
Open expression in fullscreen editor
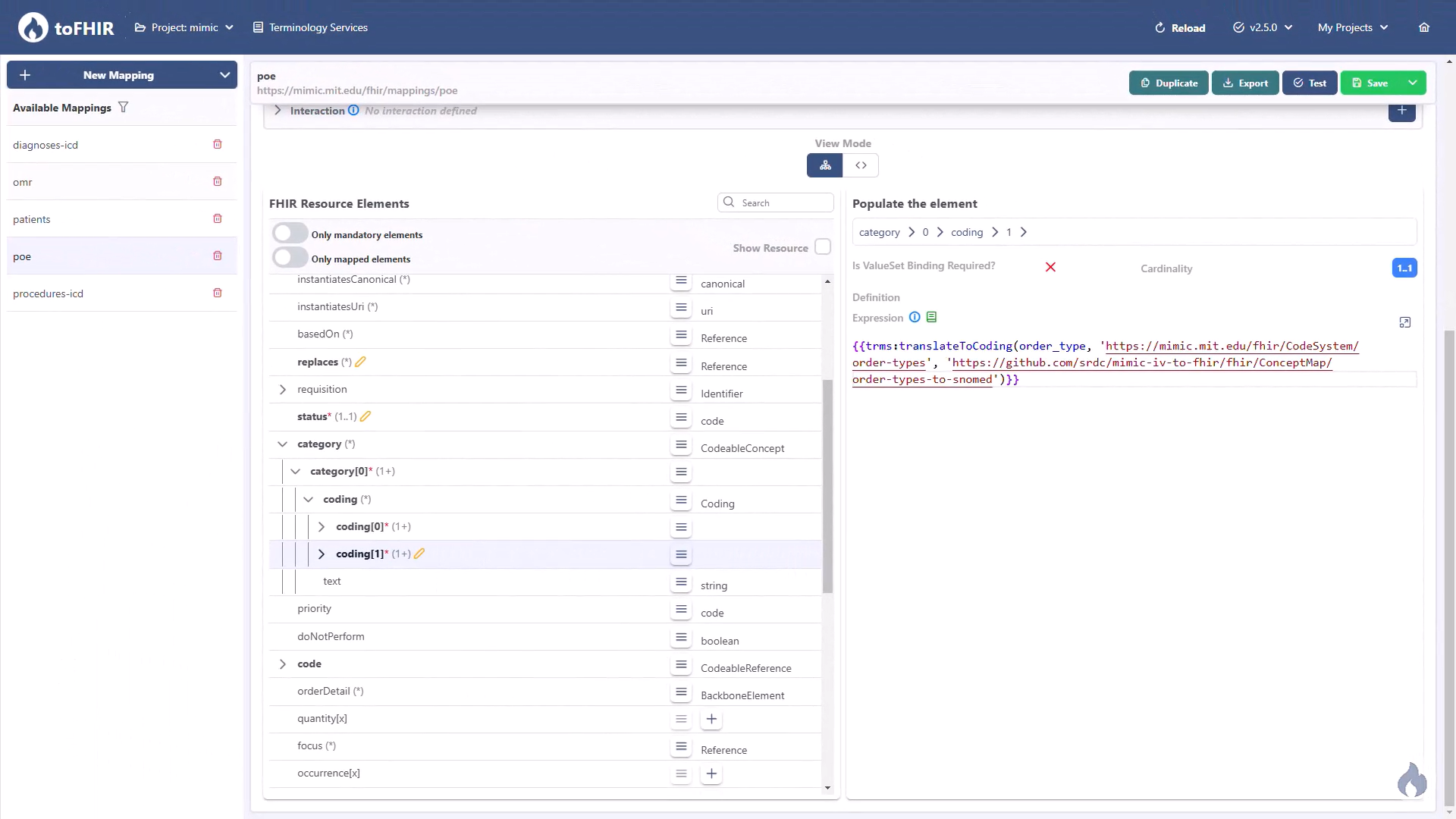click(x=1405, y=322)
